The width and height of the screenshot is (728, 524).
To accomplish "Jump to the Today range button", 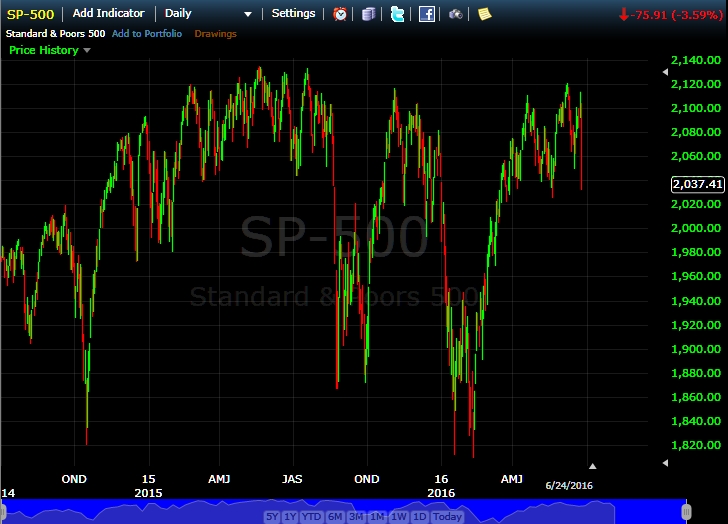I will click(x=448, y=516).
